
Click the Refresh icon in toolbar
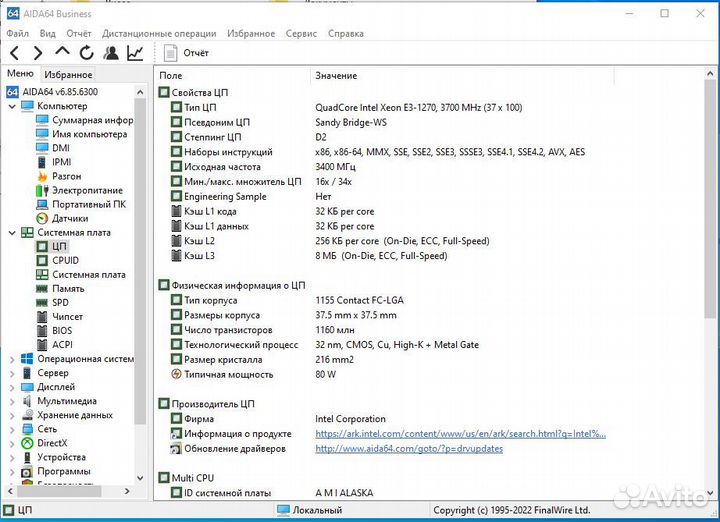(x=87, y=53)
